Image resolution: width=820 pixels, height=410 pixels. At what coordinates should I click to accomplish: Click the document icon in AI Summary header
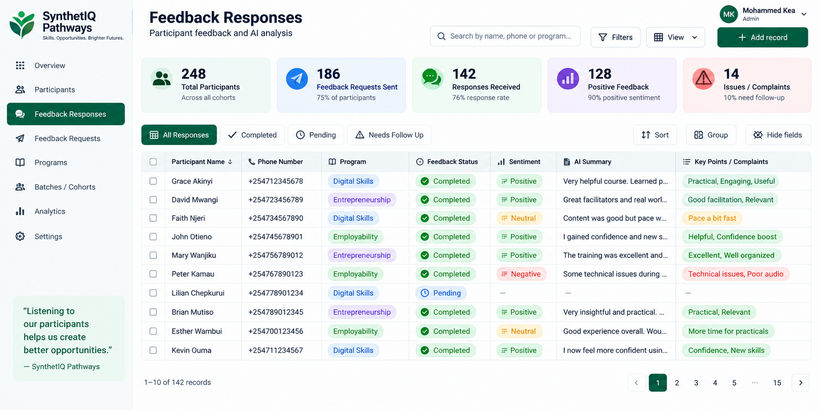tap(566, 162)
